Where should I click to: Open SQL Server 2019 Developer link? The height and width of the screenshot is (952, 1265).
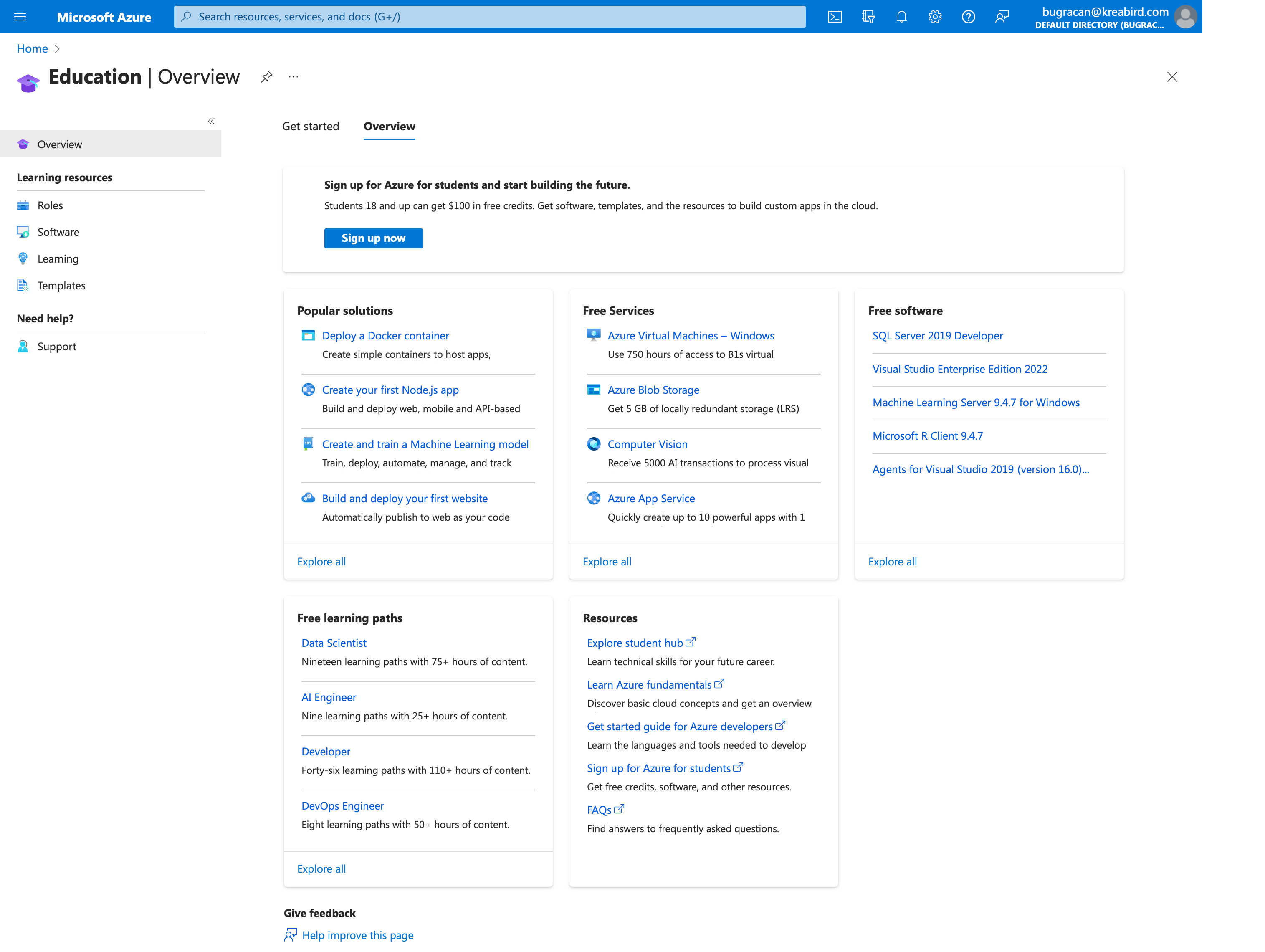click(x=937, y=336)
